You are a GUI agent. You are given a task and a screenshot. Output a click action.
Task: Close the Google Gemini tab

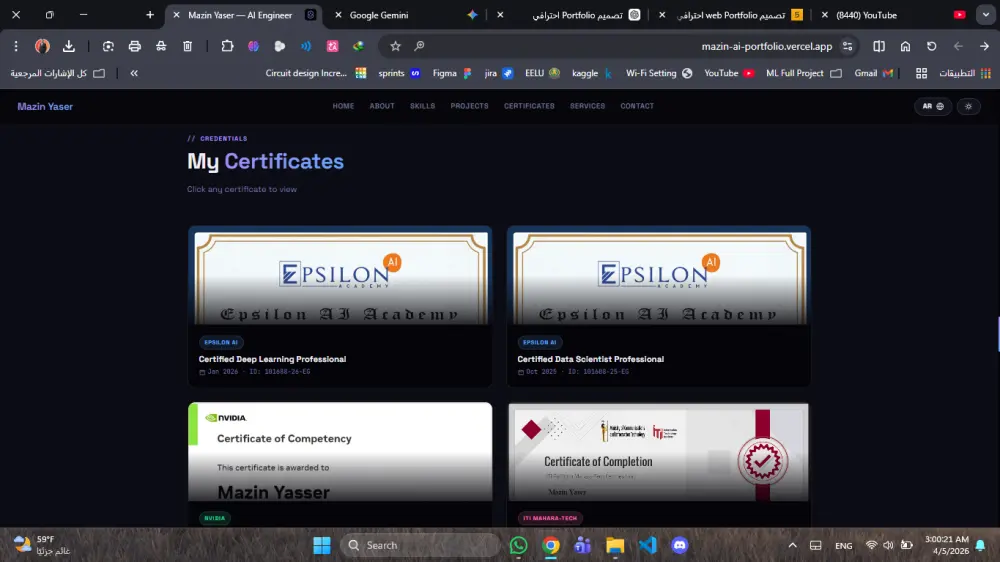pos(338,15)
